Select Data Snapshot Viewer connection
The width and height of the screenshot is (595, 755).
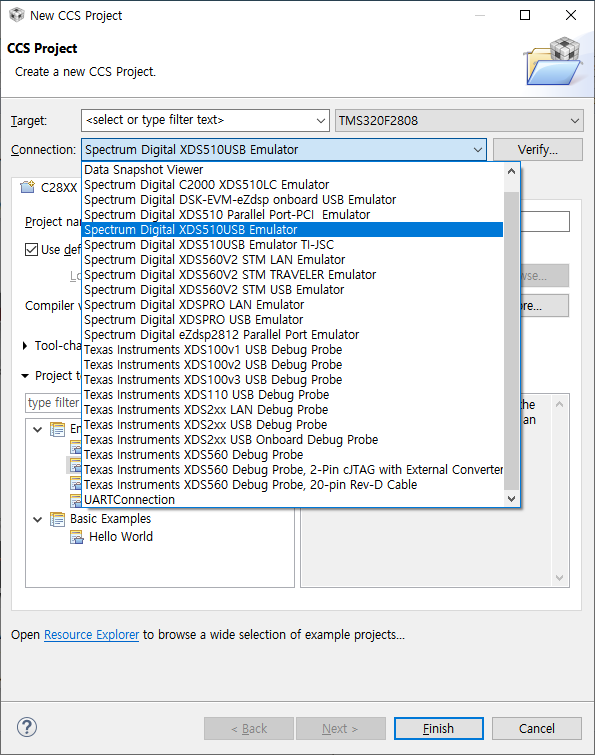(293, 169)
